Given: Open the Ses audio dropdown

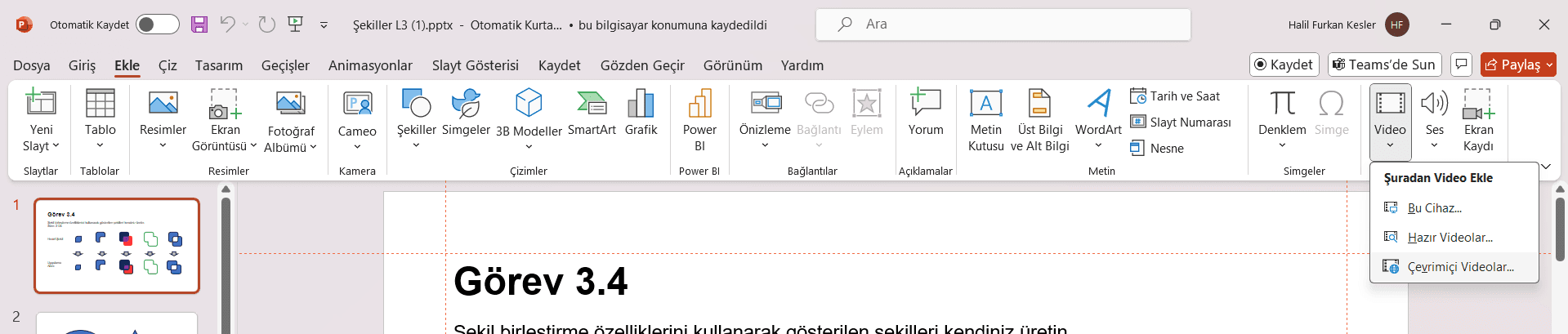Looking at the screenshot, I should tap(1434, 120).
